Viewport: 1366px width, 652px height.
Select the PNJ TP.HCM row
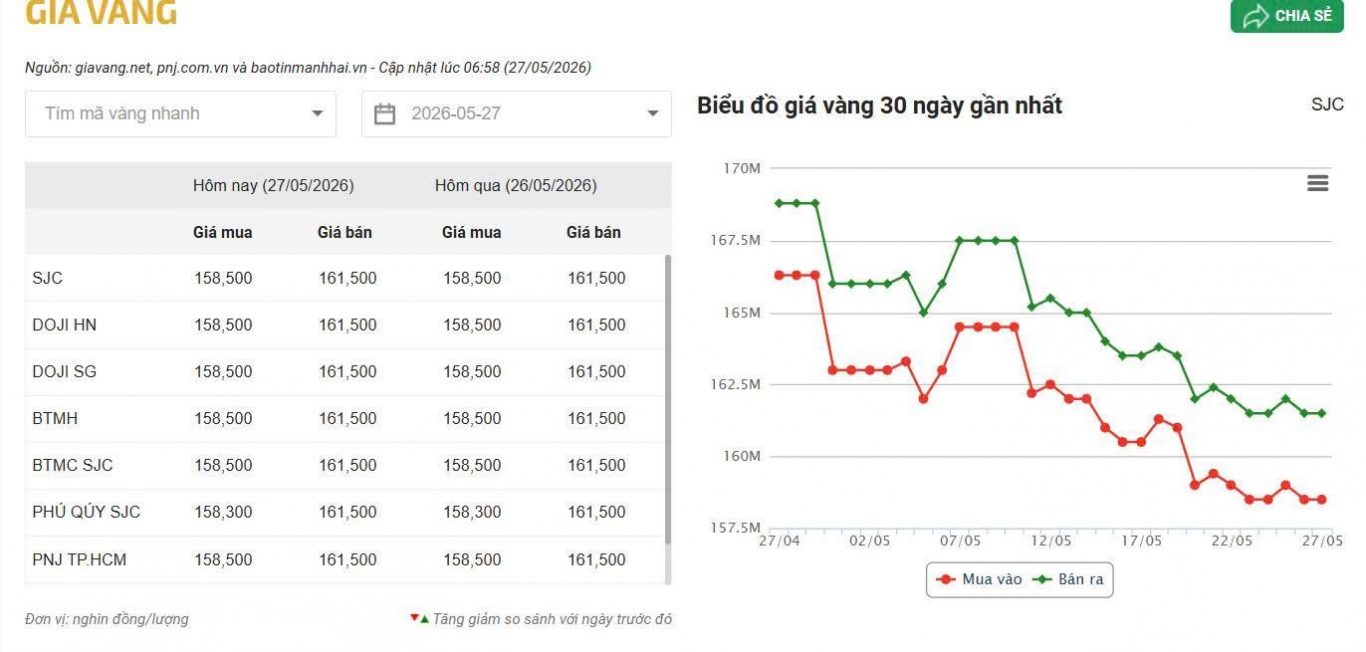pos(345,559)
